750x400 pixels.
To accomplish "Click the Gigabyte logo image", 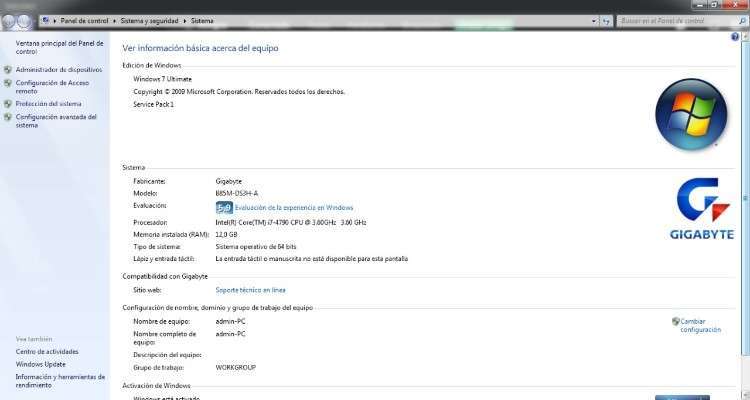I will click(x=706, y=208).
